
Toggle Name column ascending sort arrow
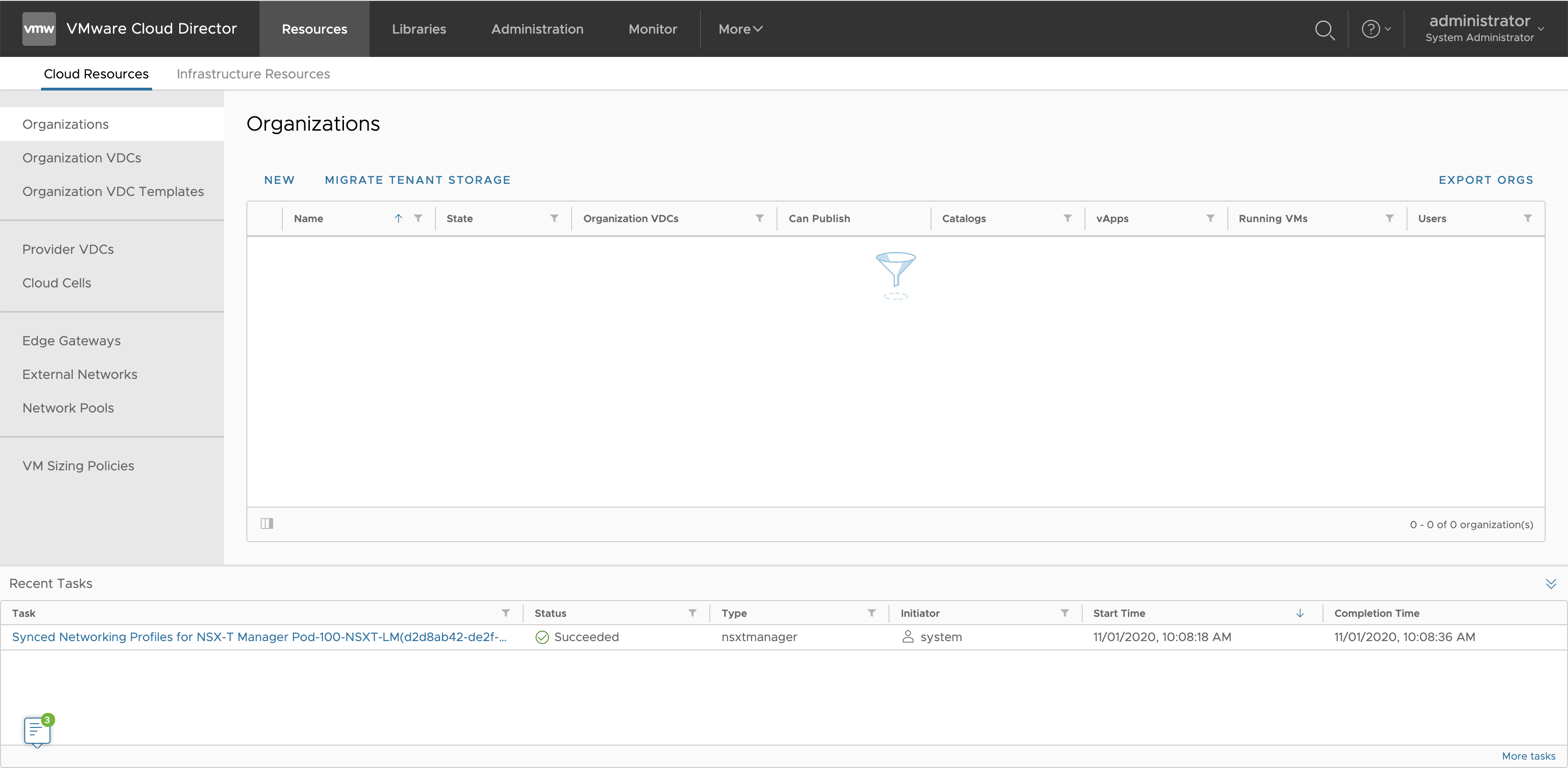[x=398, y=218]
